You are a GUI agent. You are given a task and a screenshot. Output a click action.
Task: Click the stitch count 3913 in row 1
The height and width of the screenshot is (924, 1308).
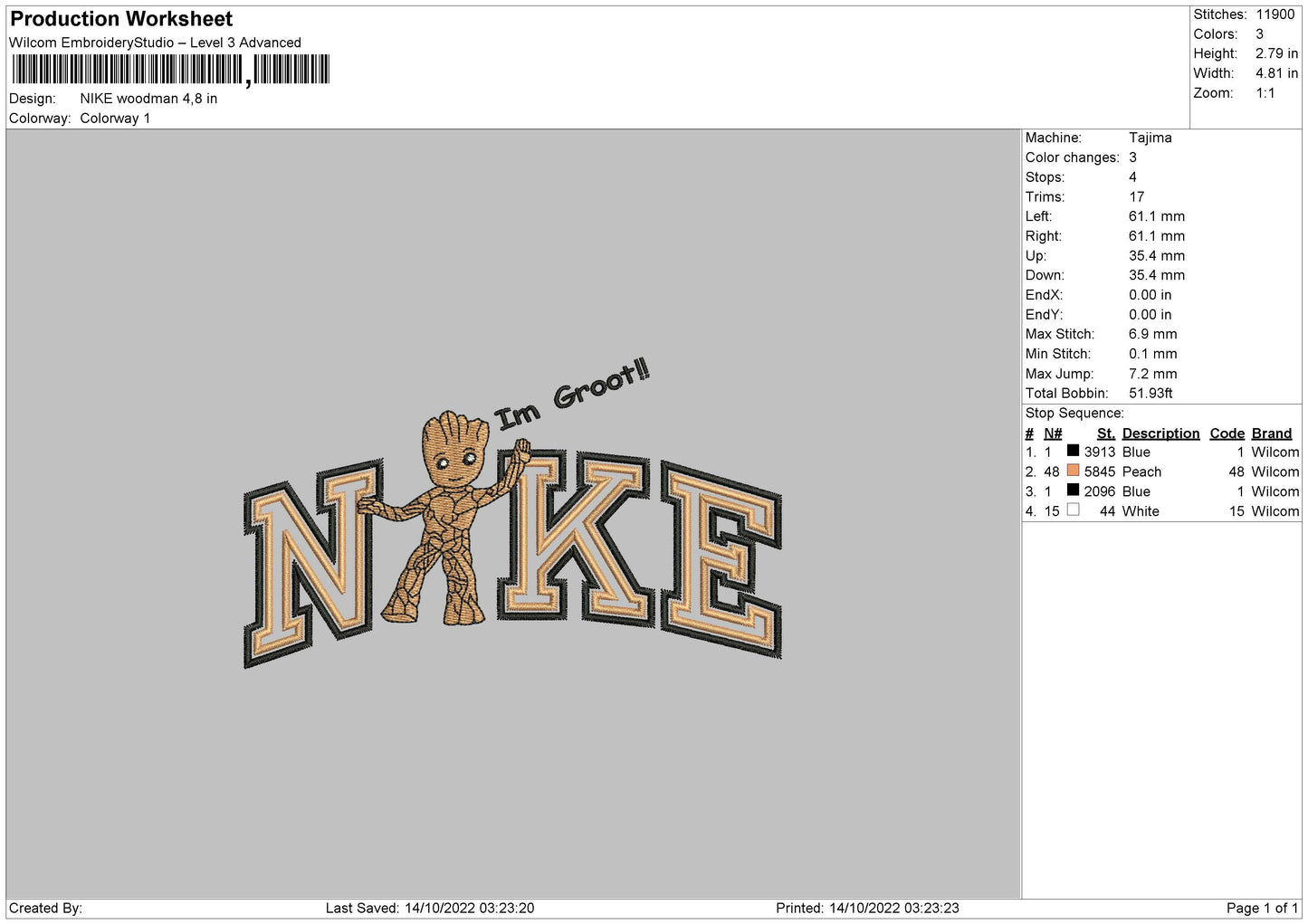coord(1099,452)
